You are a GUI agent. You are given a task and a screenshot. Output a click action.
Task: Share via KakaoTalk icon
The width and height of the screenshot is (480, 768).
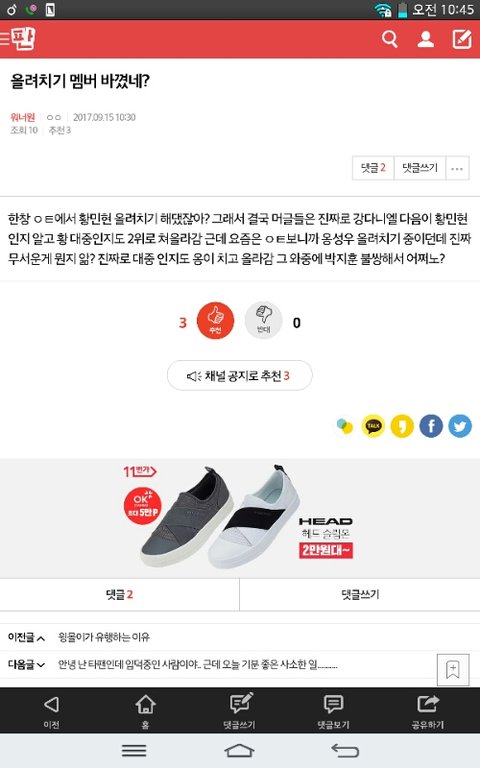(373, 426)
